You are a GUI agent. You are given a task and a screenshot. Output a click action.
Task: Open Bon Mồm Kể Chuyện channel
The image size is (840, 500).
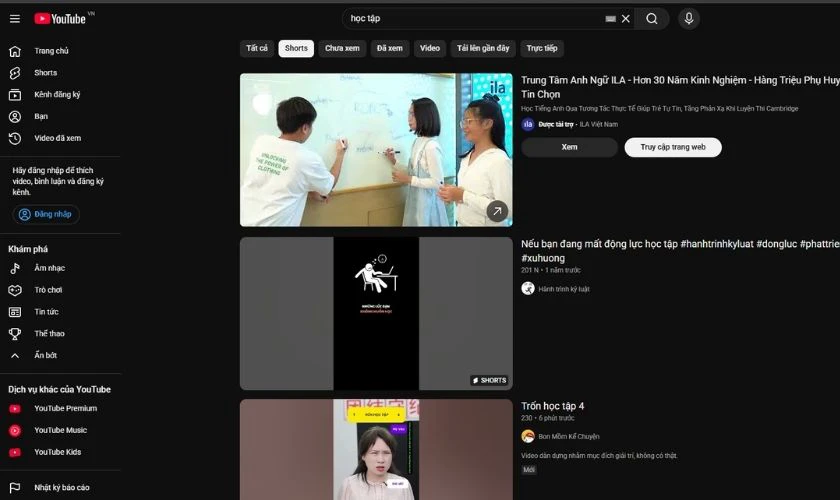tap(568, 436)
